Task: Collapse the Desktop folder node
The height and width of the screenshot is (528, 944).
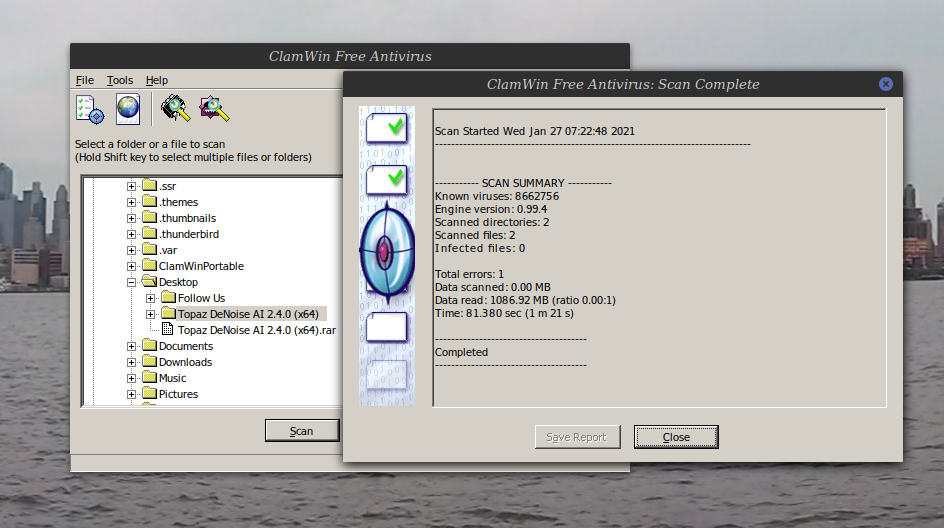Action: [x=131, y=282]
